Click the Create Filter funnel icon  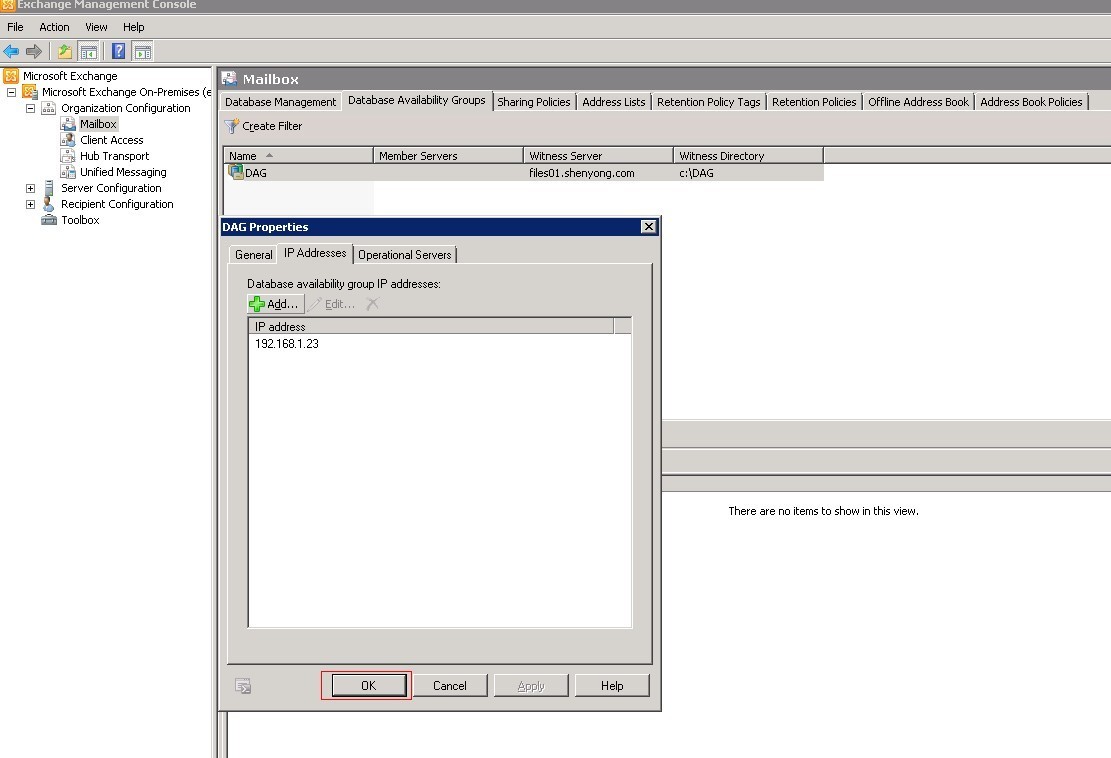[x=231, y=126]
